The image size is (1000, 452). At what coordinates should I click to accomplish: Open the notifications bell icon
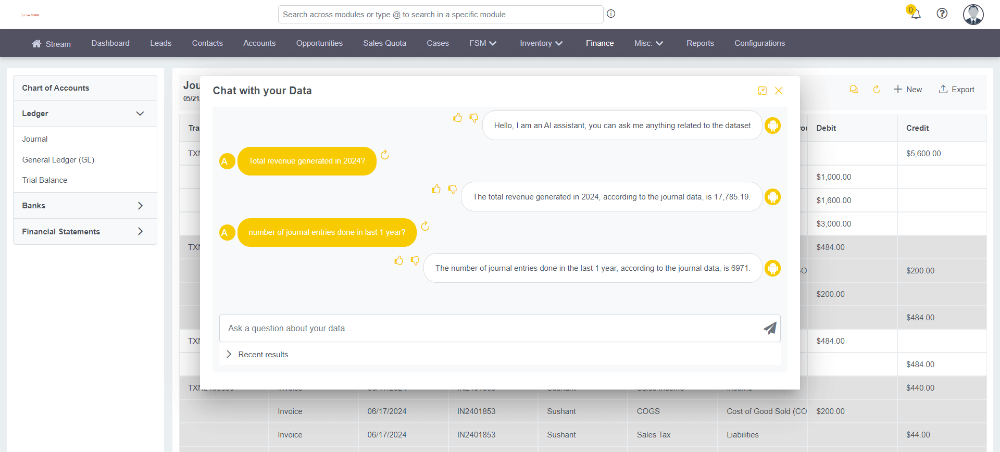coord(915,14)
